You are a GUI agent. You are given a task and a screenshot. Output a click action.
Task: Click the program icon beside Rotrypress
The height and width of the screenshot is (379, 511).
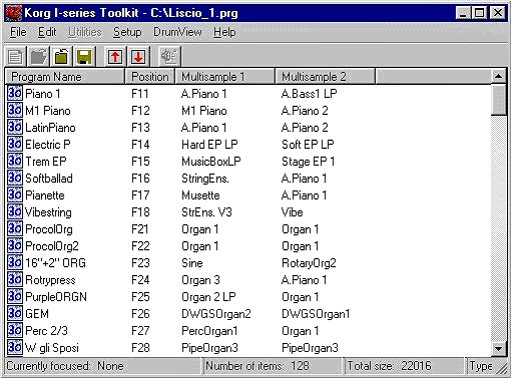tap(15, 280)
